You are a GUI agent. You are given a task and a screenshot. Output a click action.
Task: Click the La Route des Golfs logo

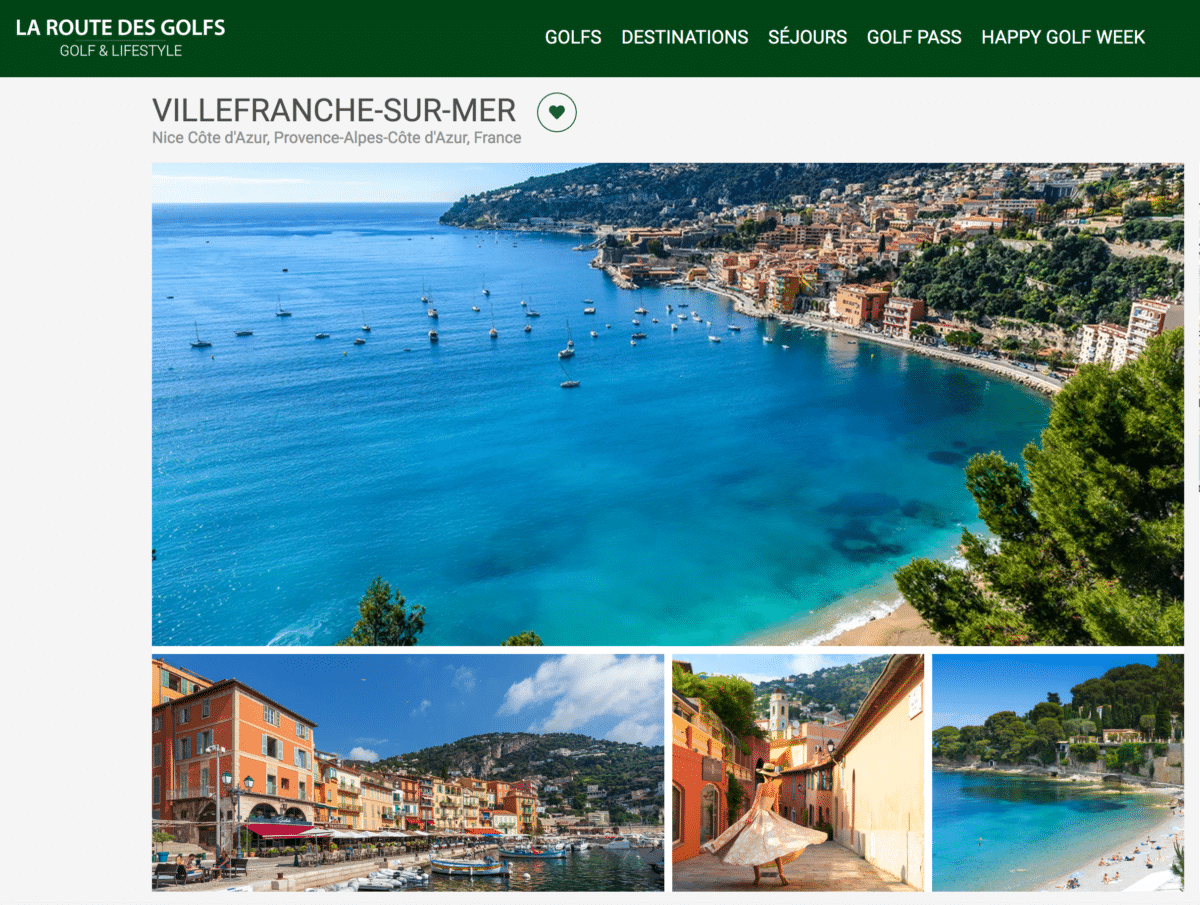click(x=120, y=27)
